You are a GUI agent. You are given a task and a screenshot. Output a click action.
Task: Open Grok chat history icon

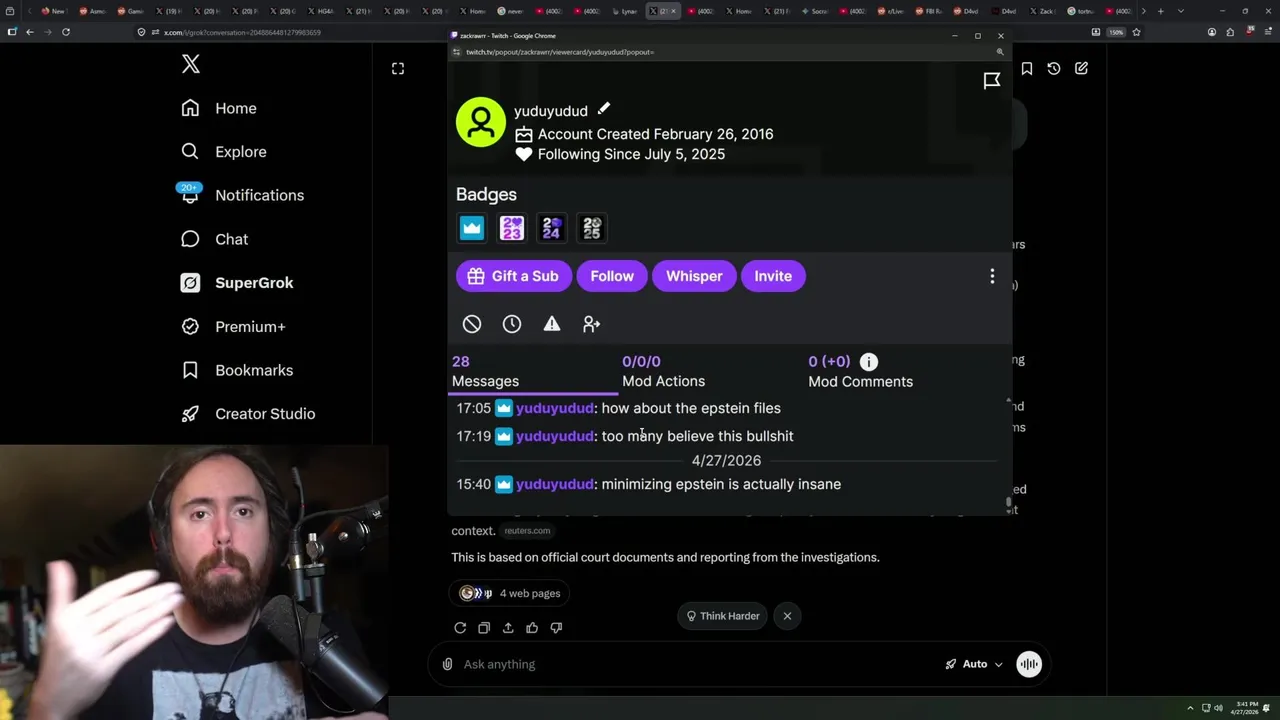pyautogui.click(x=1054, y=68)
